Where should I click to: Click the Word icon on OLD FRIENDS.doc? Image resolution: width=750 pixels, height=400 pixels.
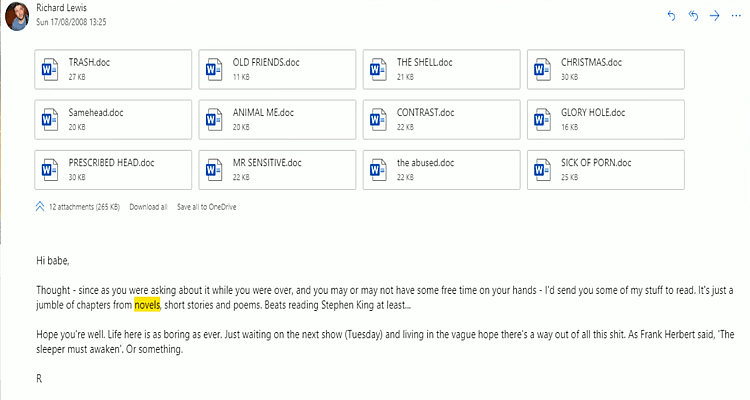pyautogui.click(x=213, y=69)
